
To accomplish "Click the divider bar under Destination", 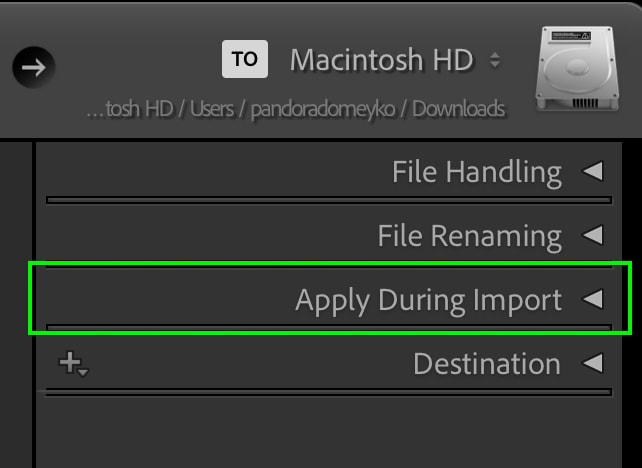I will tap(328, 392).
